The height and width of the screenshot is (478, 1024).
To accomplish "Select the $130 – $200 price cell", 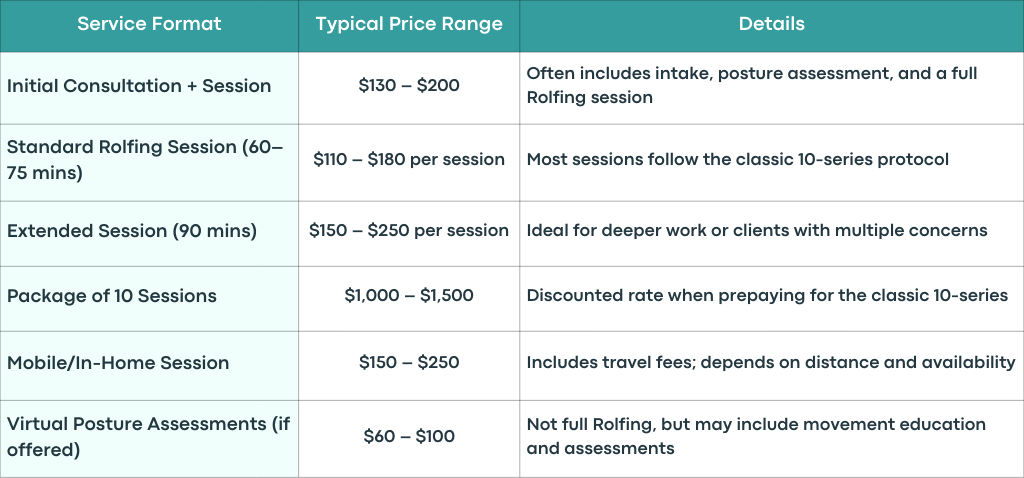I will click(409, 86).
